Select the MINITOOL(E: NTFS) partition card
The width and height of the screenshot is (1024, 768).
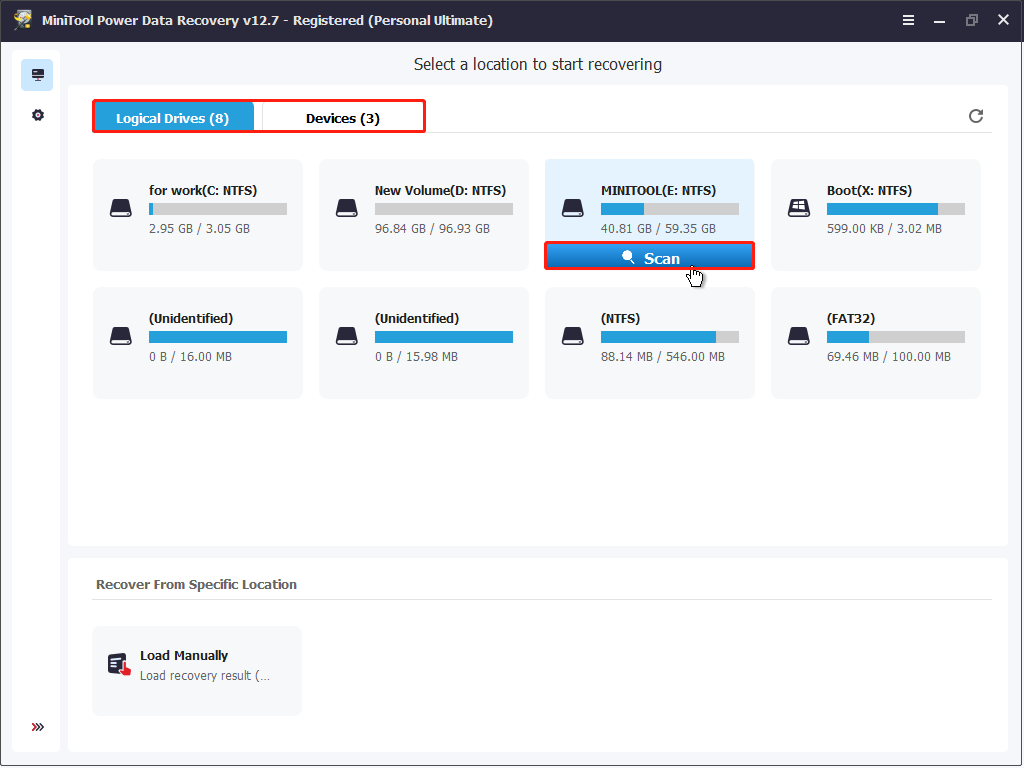point(649,195)
